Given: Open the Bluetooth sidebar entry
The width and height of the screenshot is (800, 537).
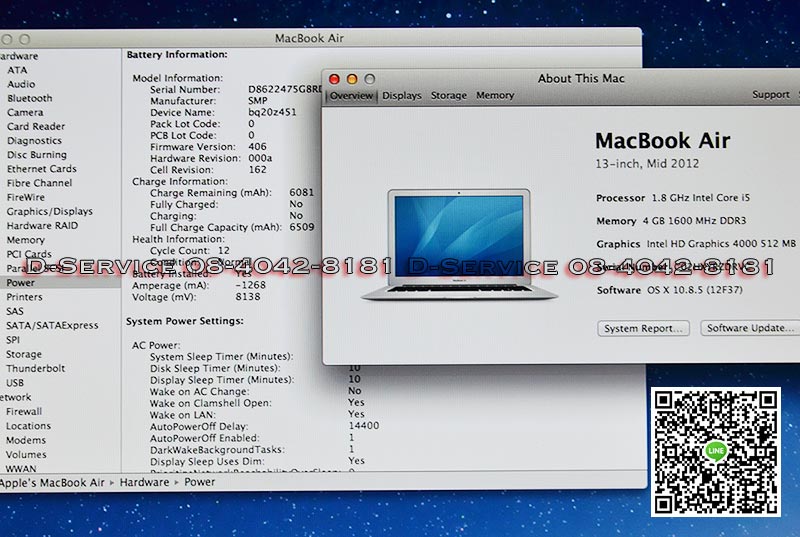Looking at the screenshot, I should tap(30, 98).
